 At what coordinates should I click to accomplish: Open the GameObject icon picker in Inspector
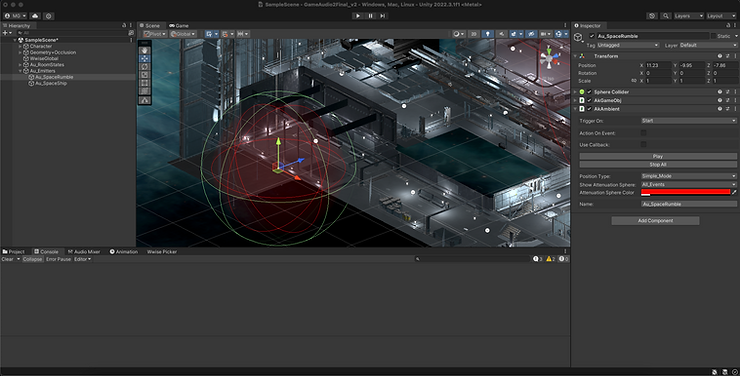coord(579,37)
